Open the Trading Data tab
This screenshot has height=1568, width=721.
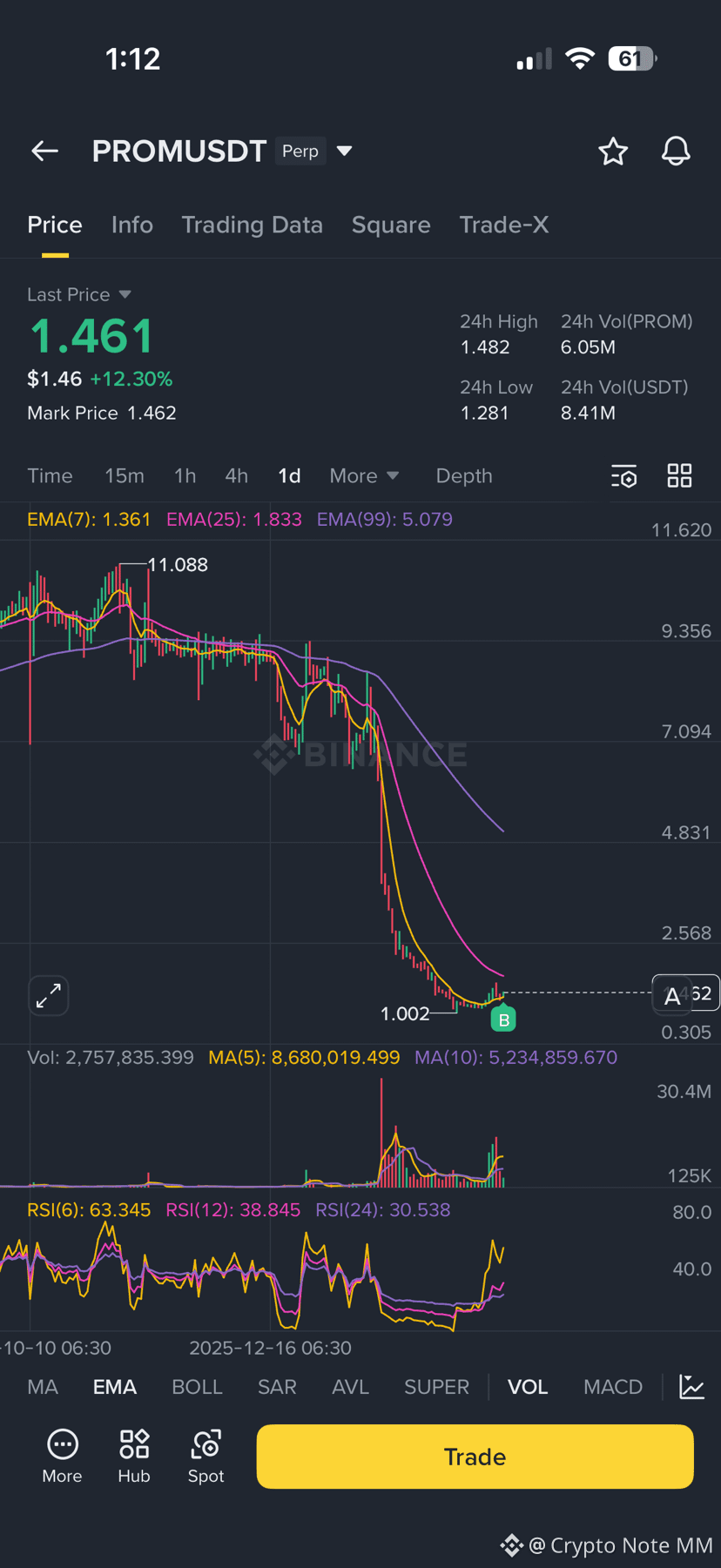[253, 225]
